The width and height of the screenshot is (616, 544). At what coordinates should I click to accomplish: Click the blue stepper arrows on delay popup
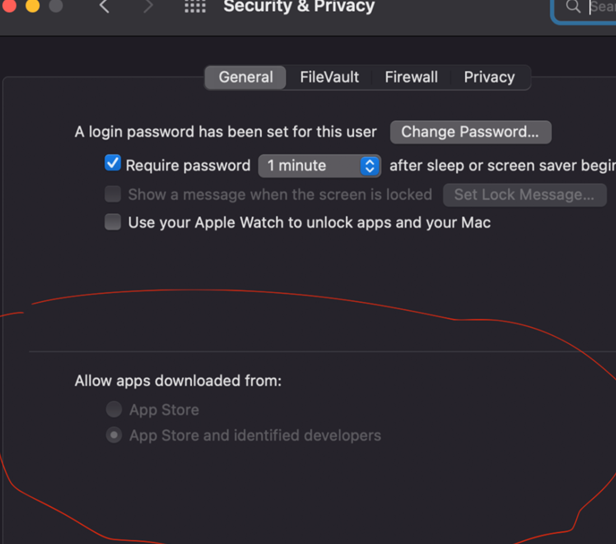[x=370, y=166]
